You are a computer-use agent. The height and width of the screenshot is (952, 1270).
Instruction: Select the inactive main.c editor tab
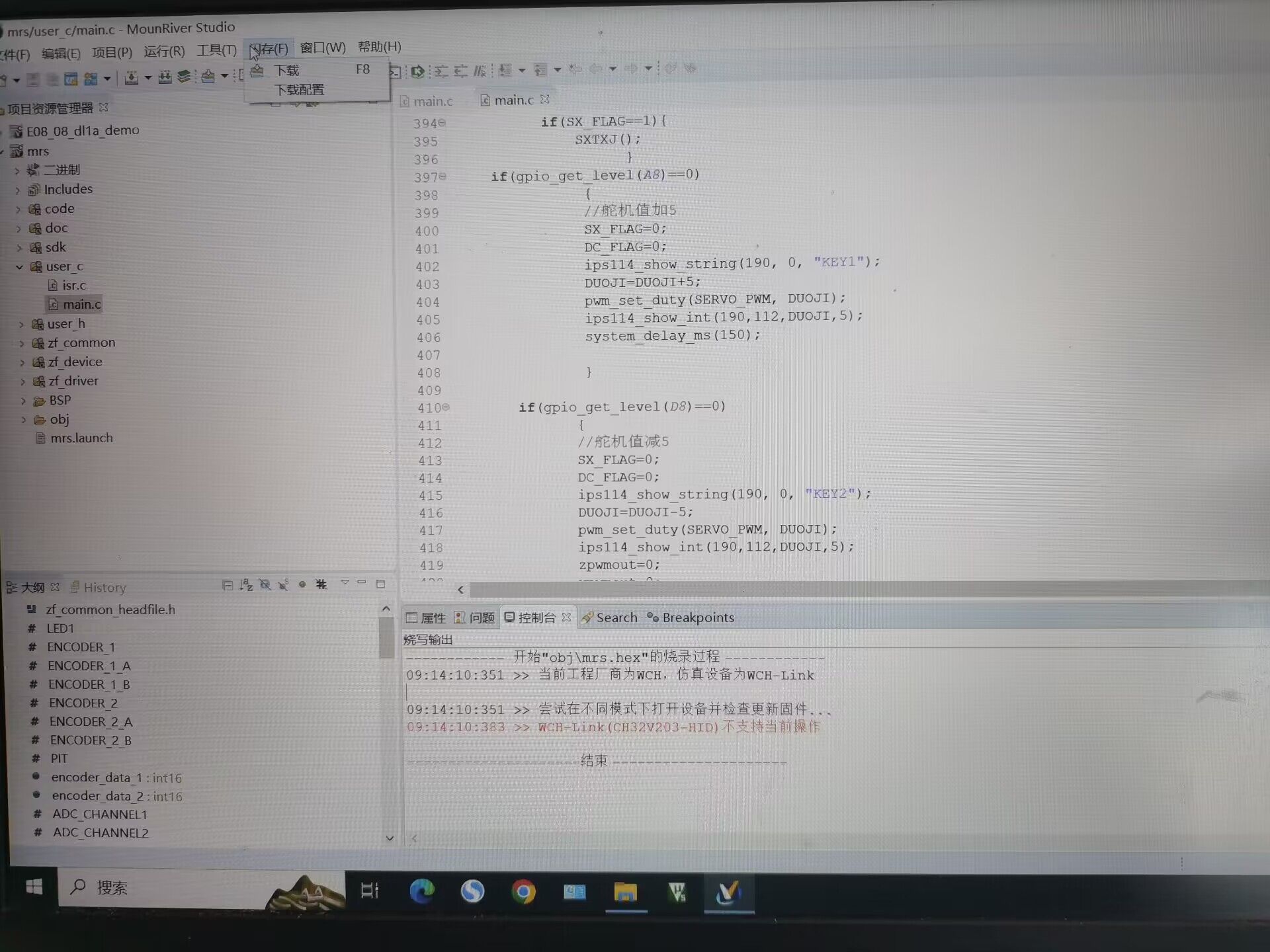tap(427, 101)
